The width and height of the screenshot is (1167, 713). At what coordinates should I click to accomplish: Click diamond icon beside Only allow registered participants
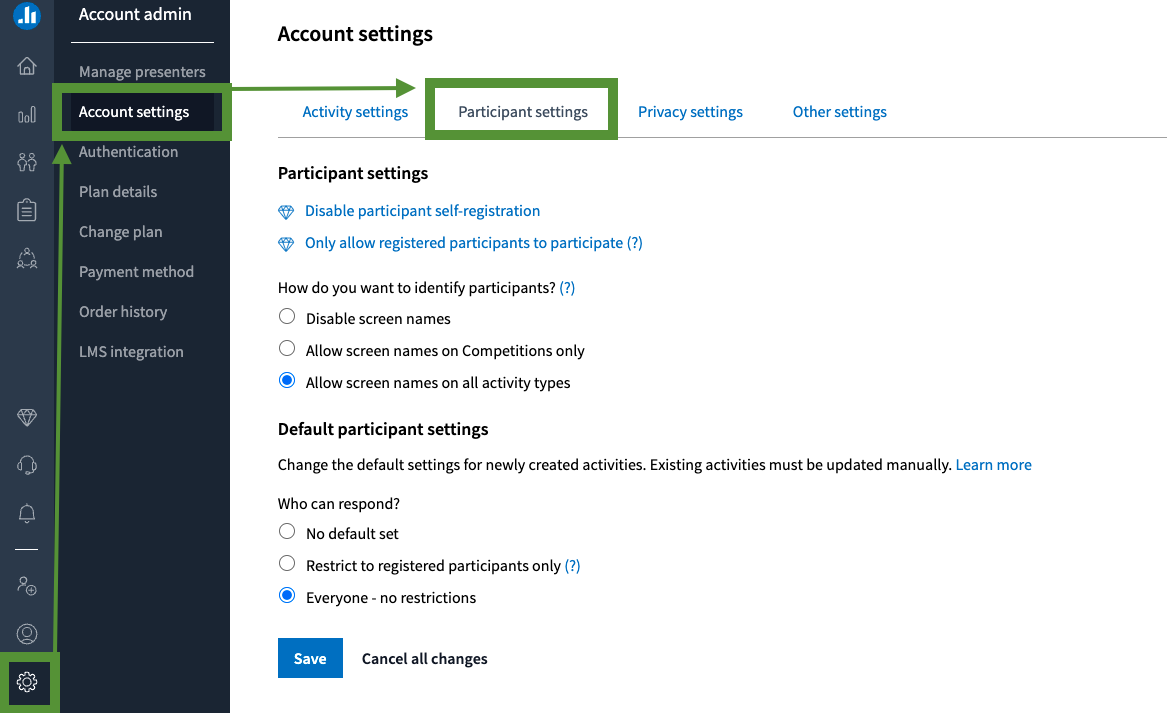click(286, 244)
